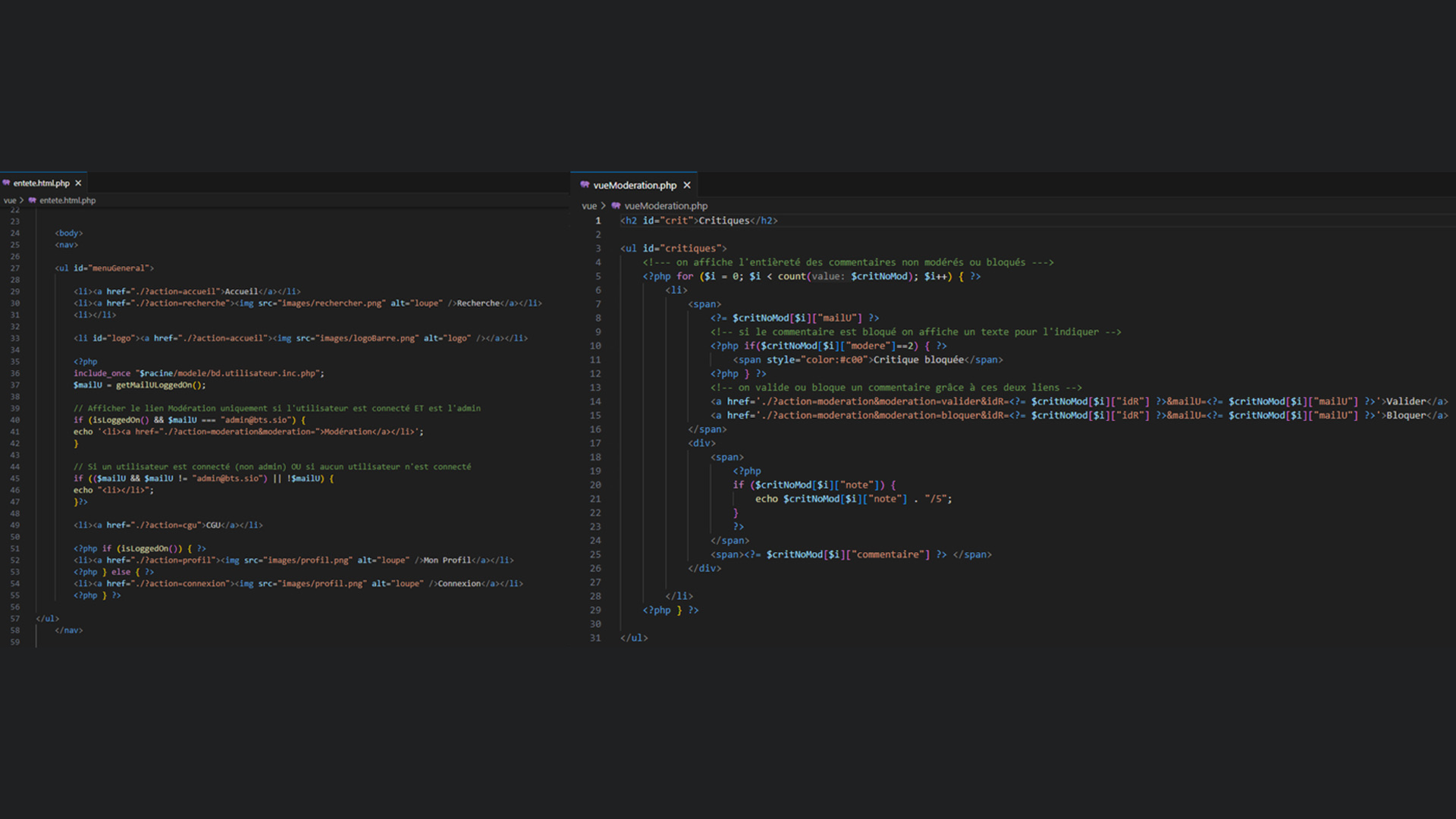Click the PHP file icon on vueModeration.php tab
The height and width of the screenshot is (819, 1456).
(x=585, y=185)
